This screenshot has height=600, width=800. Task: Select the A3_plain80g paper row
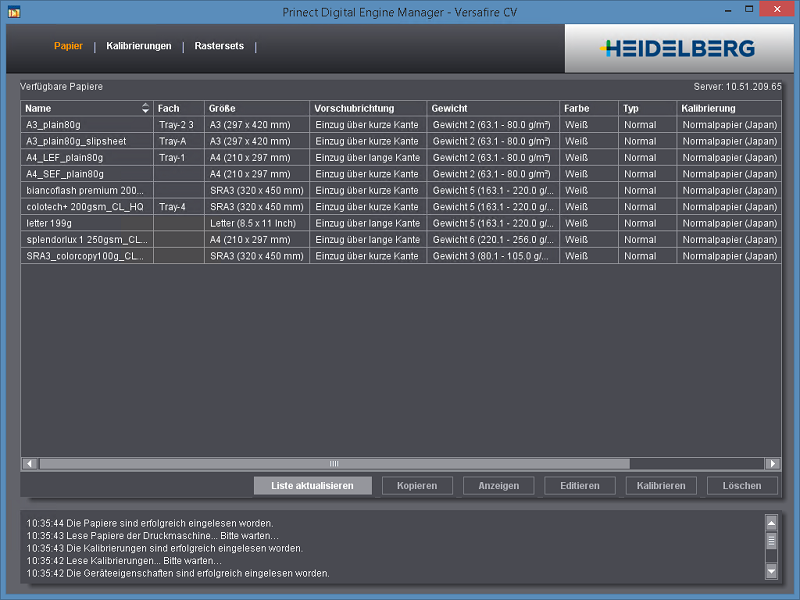pyautogui.click(x=401, y=124)
